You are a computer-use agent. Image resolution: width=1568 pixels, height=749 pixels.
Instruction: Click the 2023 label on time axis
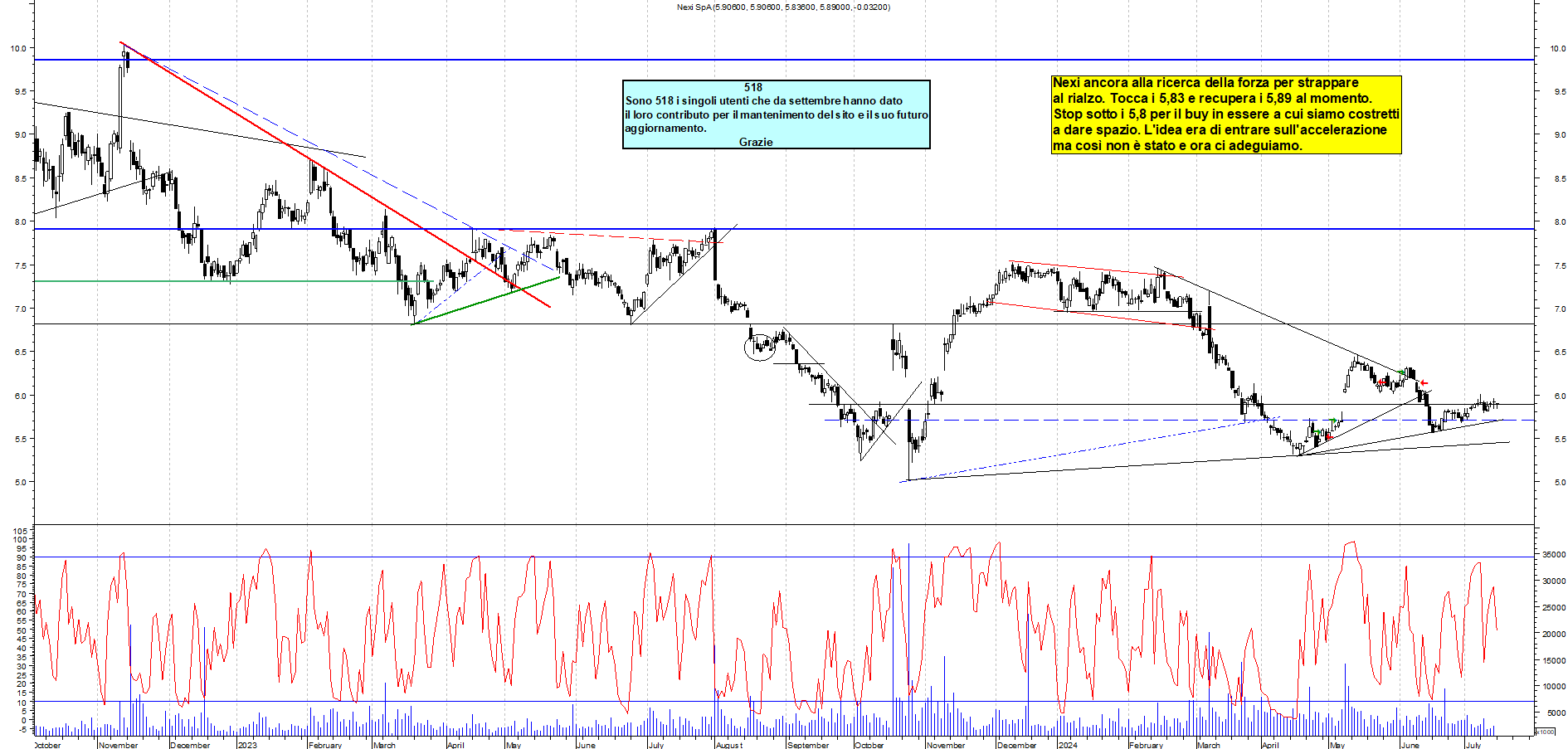247,745
